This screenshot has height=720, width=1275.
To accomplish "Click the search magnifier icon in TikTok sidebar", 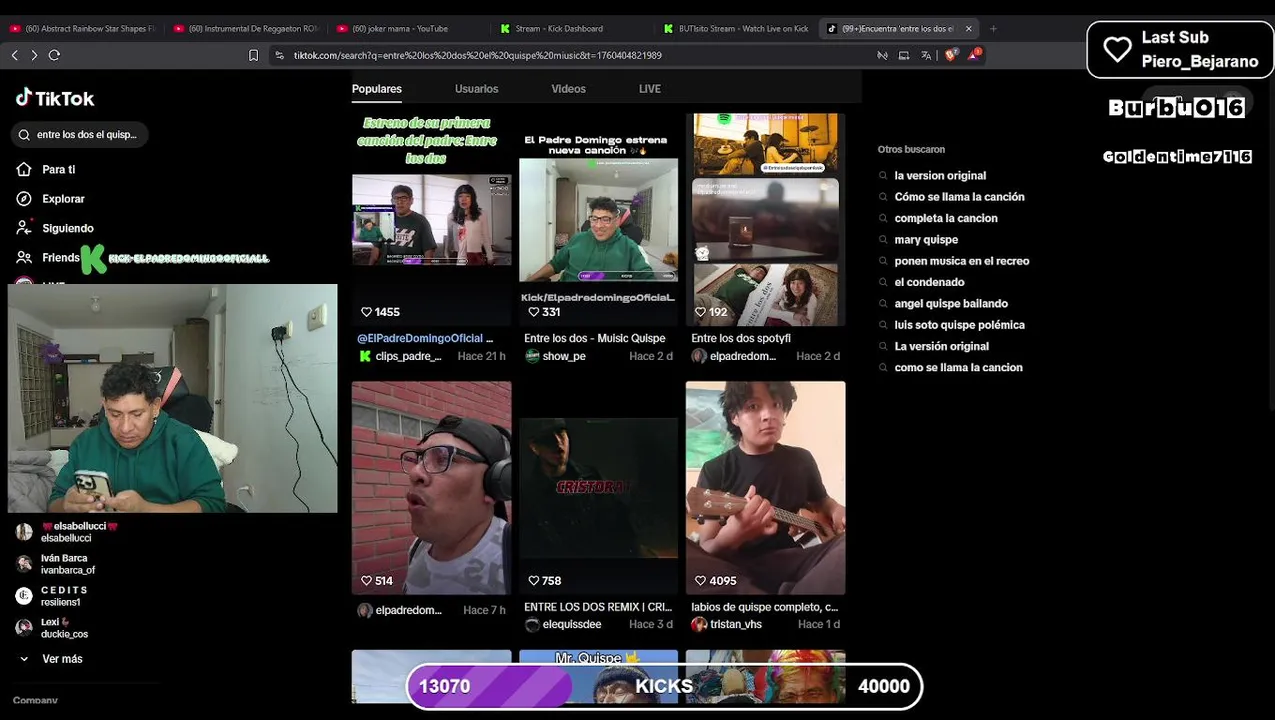I will tap(24, 135).
